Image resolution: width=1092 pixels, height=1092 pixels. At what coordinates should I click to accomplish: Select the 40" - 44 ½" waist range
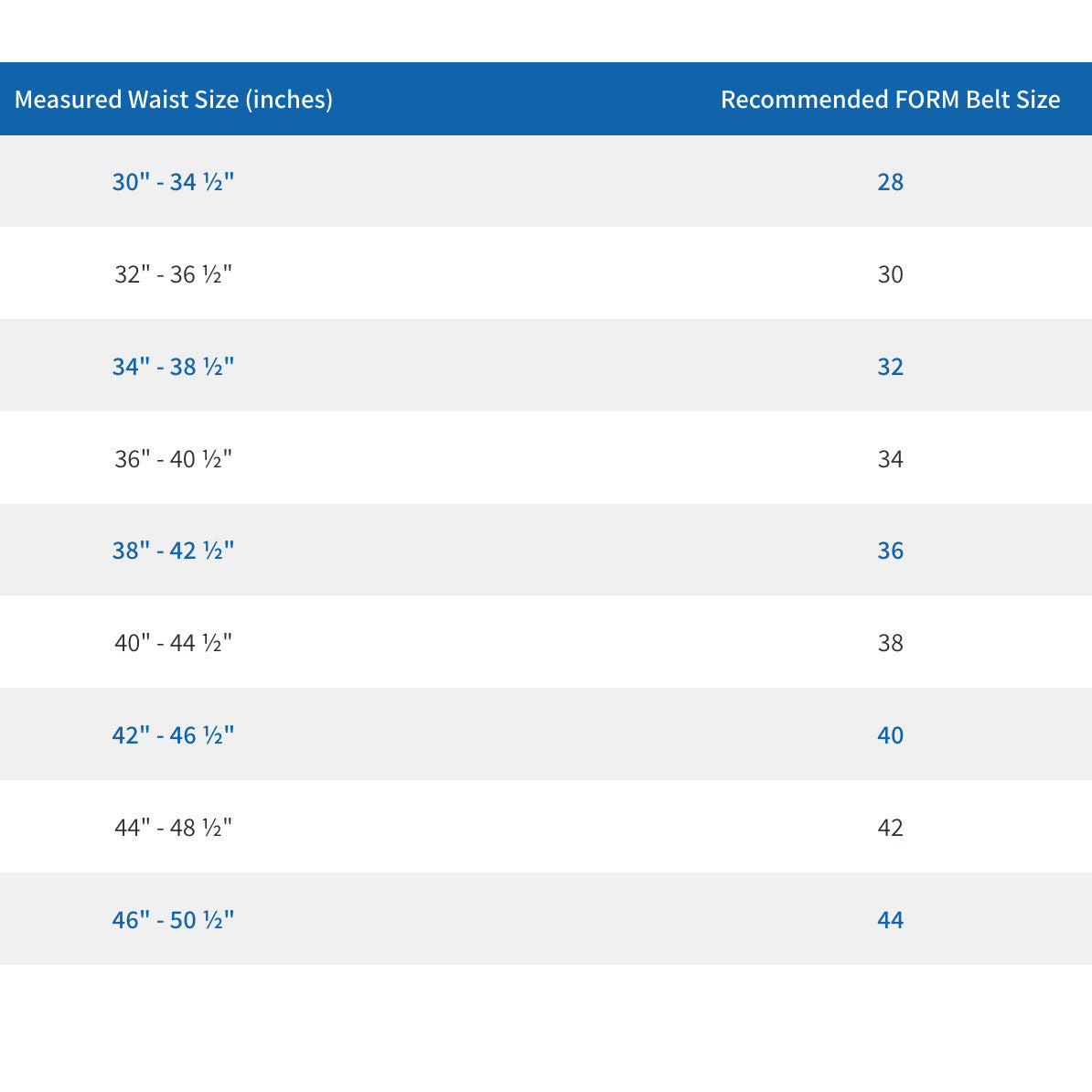click(174, 643)
